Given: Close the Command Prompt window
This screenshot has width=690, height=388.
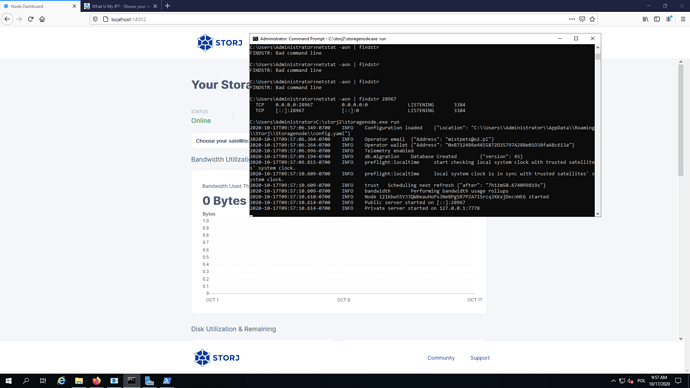Looking at the screenshot, I should coord(592,39).
